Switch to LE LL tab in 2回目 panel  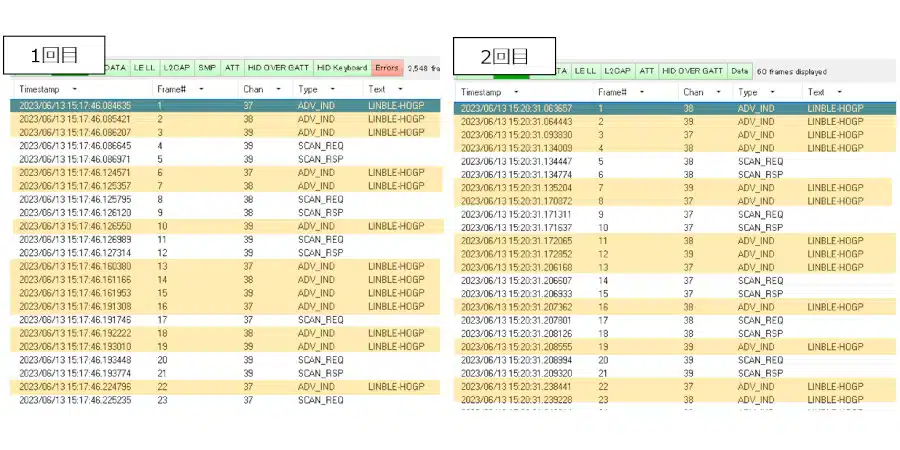(586, 71)
